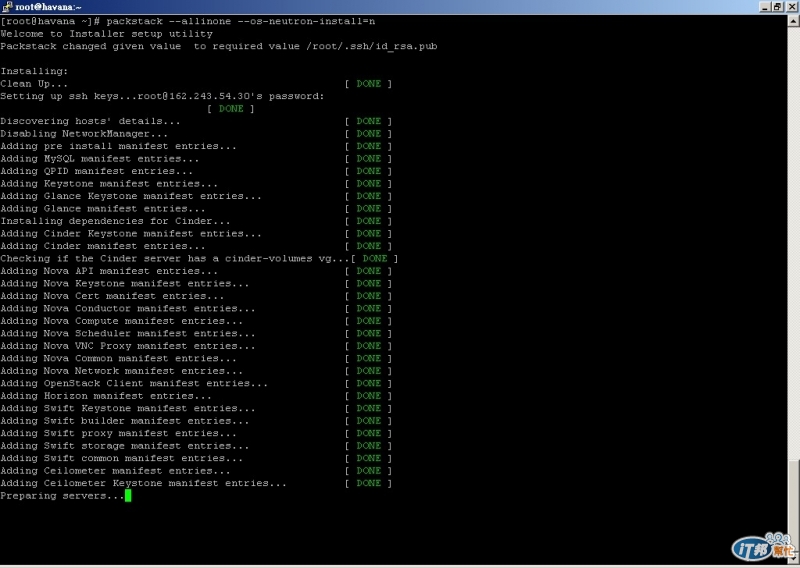Click the 'Clean Up...' line
800x568 pixels.
pyautogui.click(x=34, y=84)
